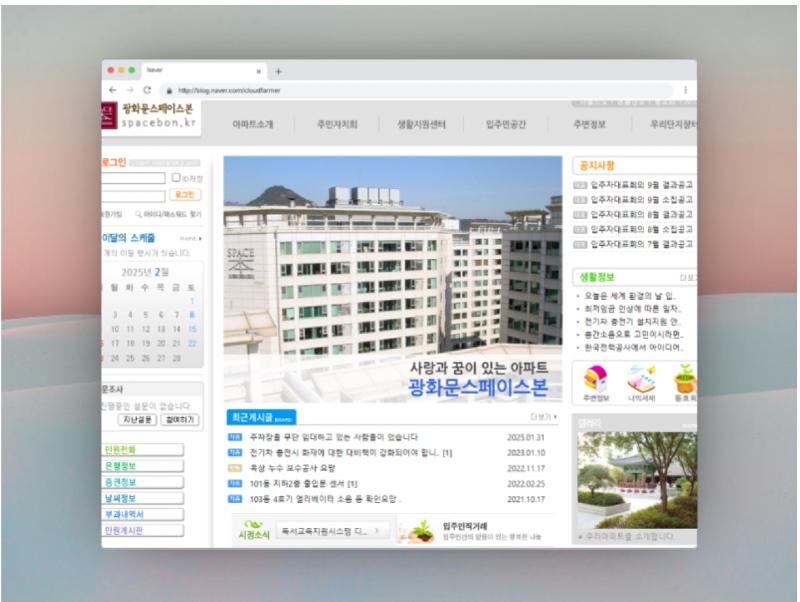The width and height of the screenshot is (800, 602).
Task: Open the browser three-dot menu
Action: [x=685, y=90]
